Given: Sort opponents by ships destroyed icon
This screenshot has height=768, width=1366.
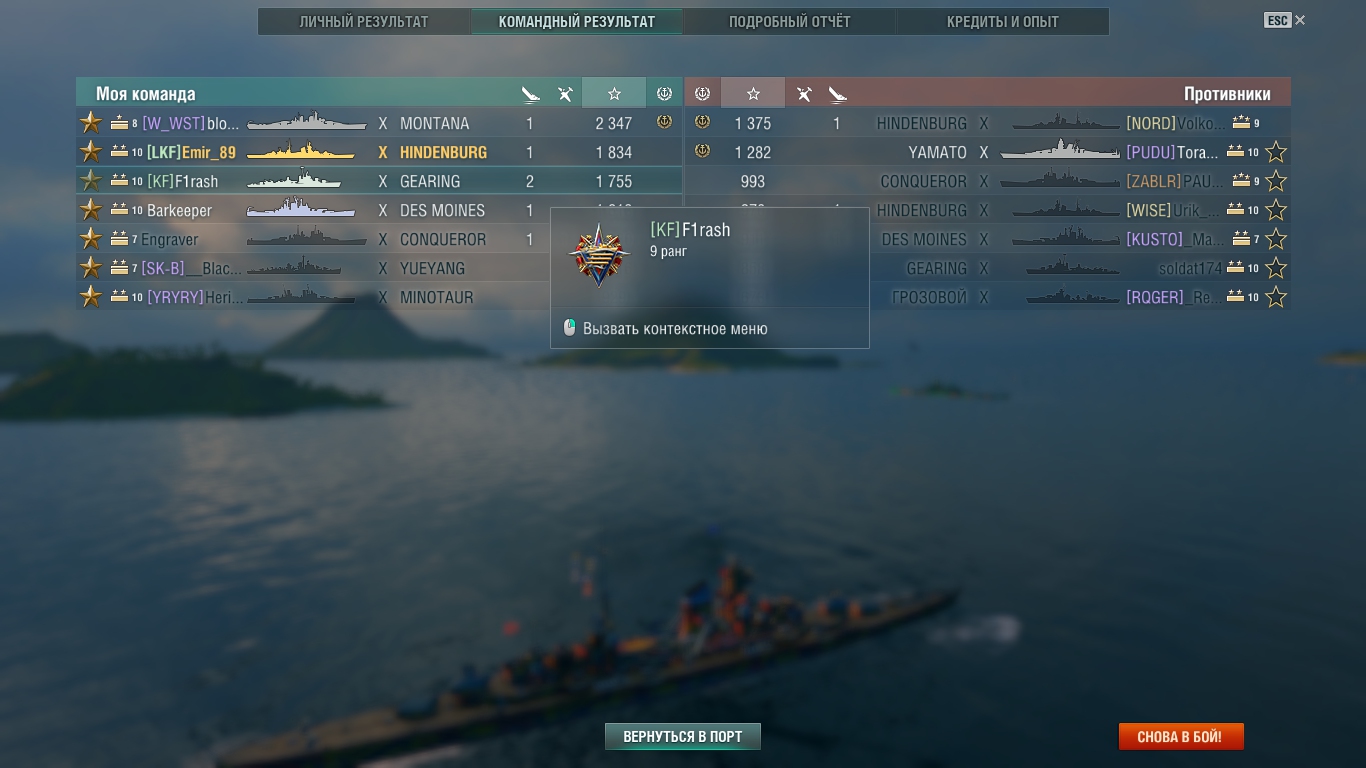Looking at the screenshot, I should pos(837,94).
